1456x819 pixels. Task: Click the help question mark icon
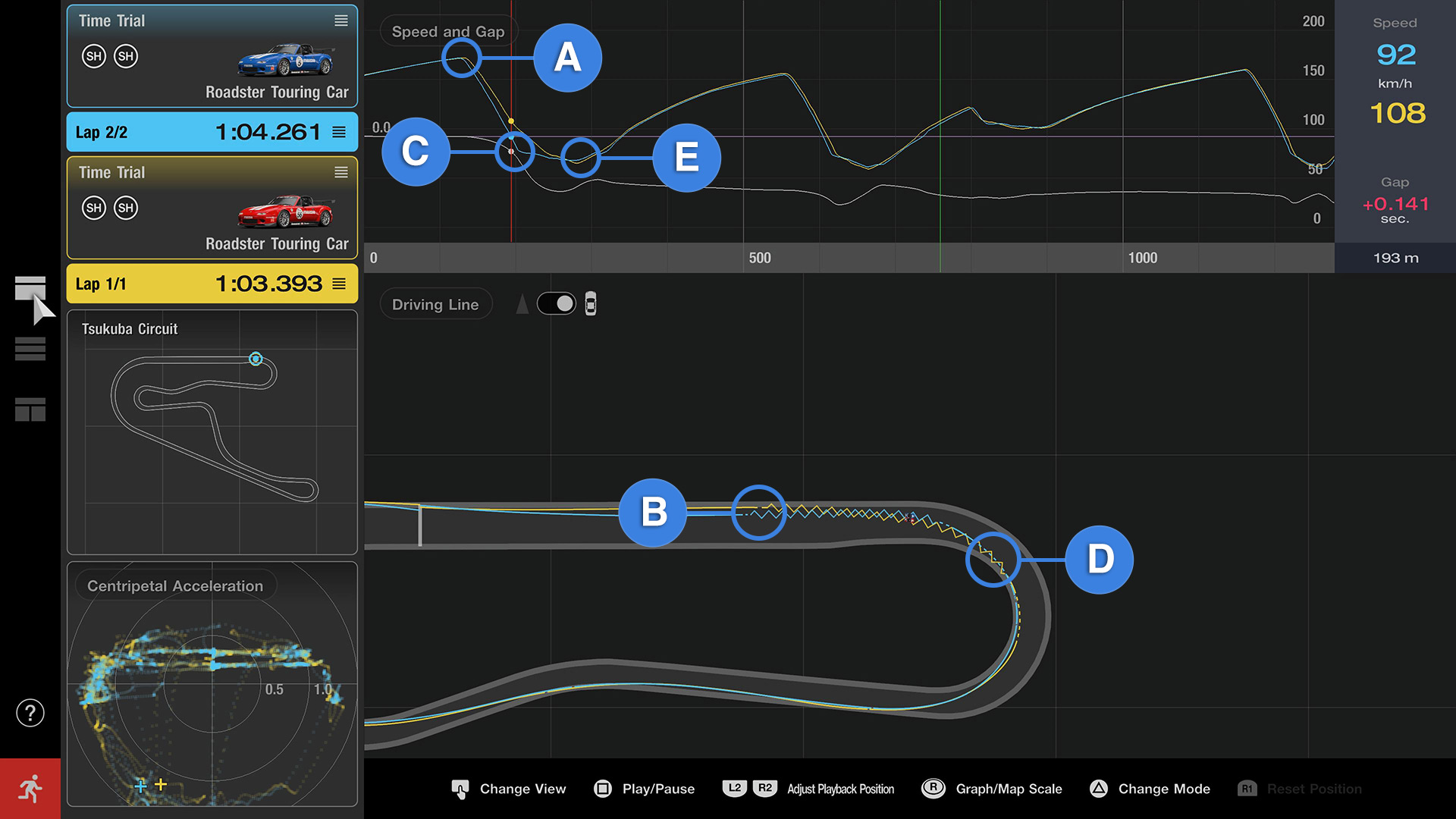click(x=30, y=713)
